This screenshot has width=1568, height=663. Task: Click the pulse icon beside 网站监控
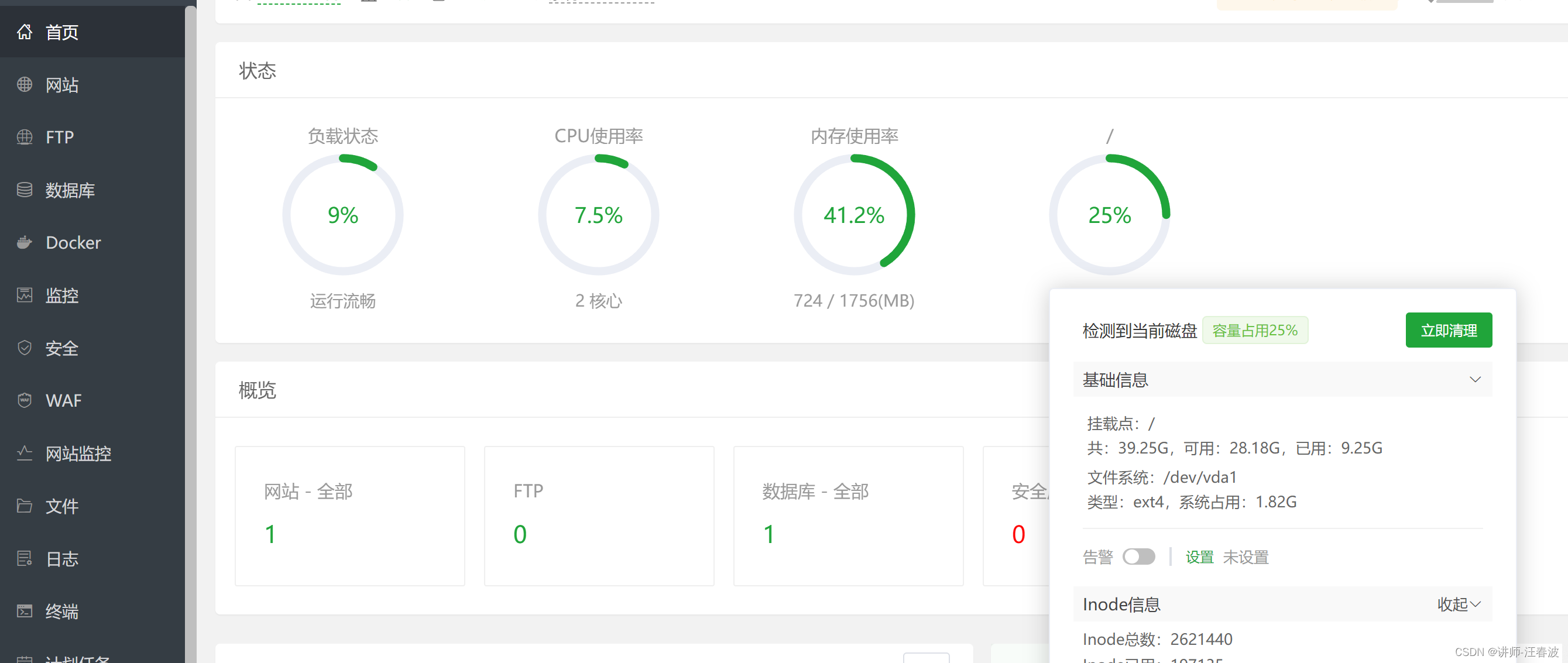pyautogui.click(x=25, y=453)
